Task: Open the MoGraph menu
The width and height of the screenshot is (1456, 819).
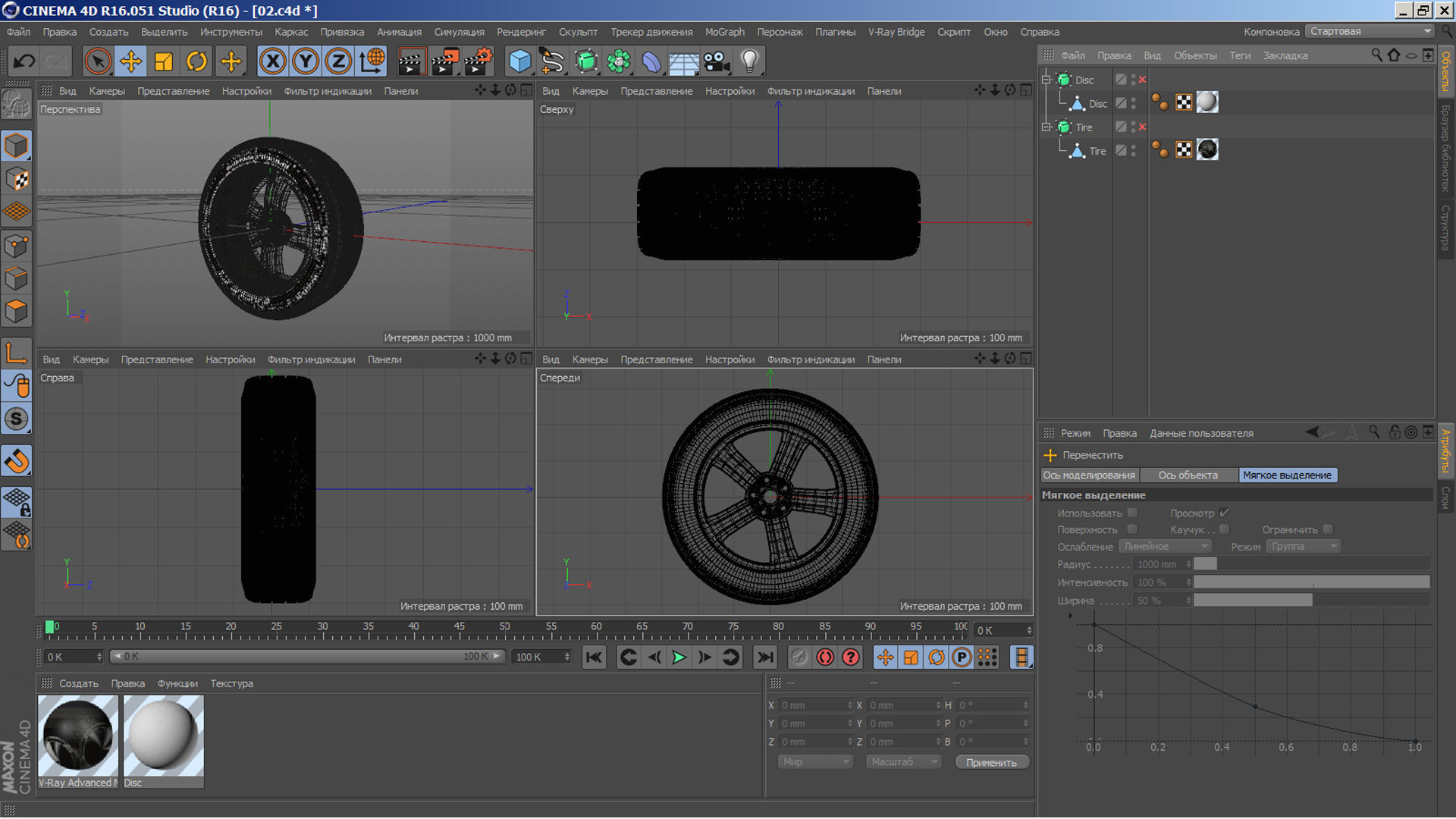Action: point(725,32)
